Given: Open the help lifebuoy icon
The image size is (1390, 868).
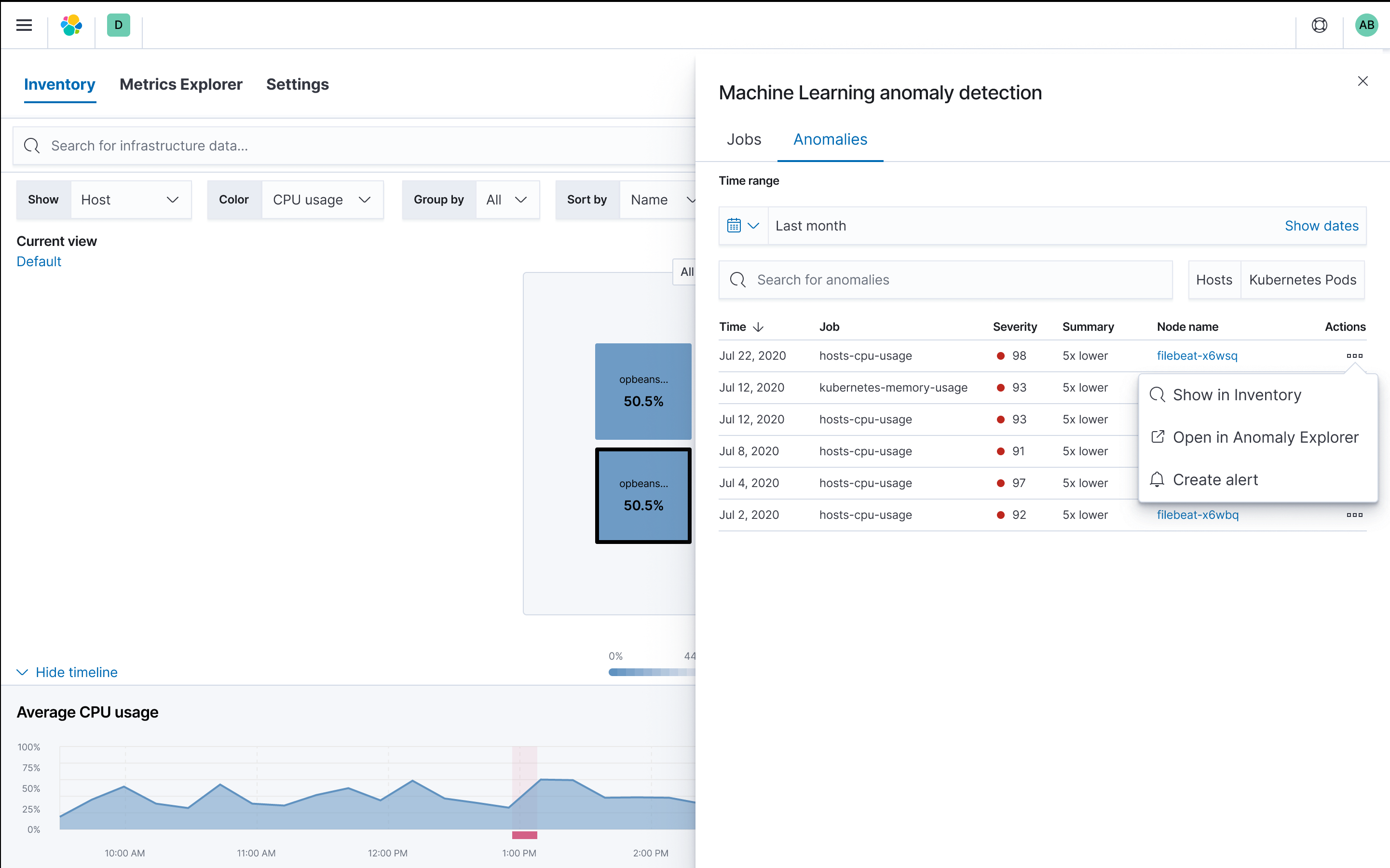Looking at the screenshot, I should click(1320, 25).
